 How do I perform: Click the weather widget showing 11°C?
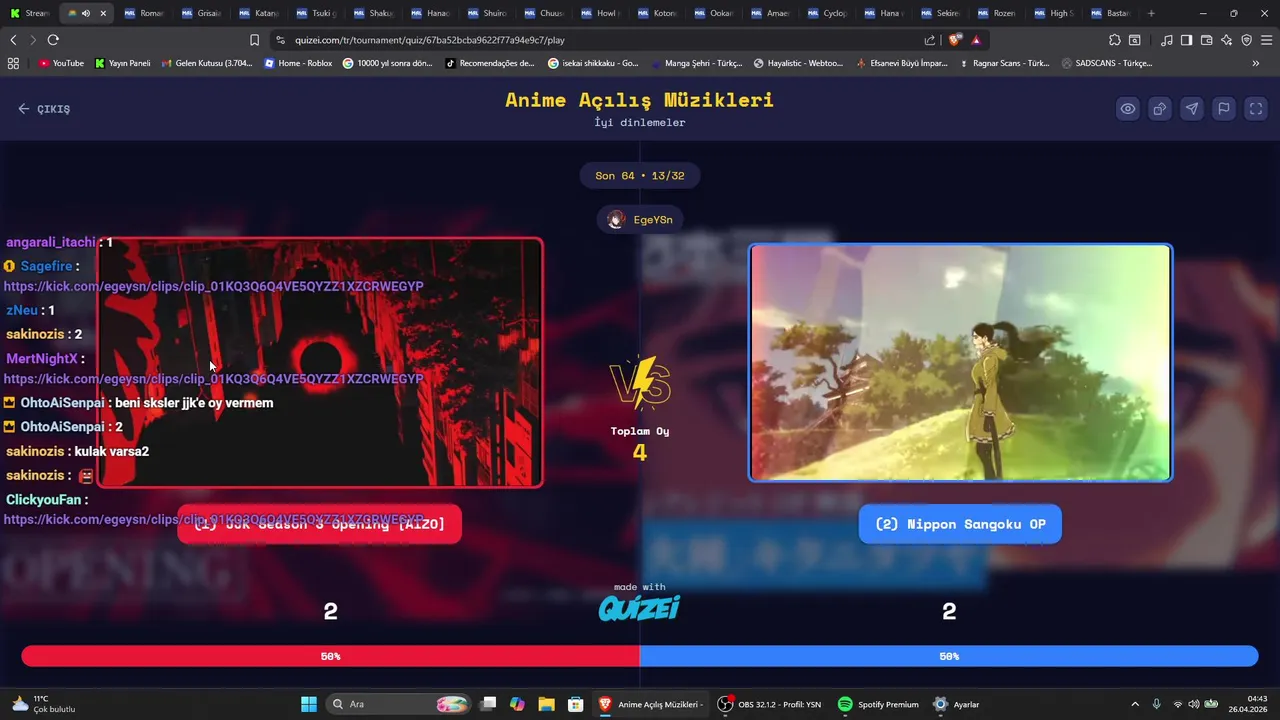(x=43, y=704)
